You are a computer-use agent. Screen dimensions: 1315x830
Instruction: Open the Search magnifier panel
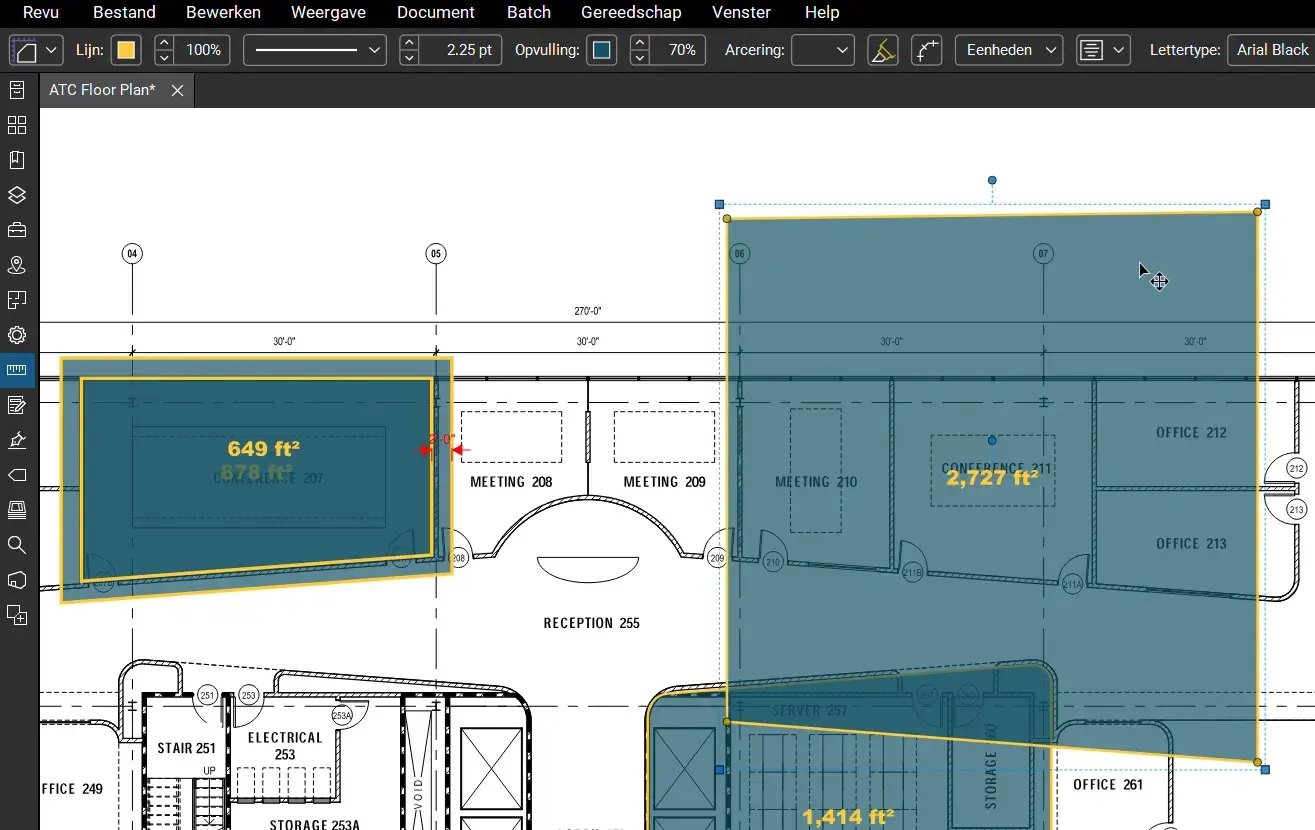pyautogui.click(x=17, y=545)
